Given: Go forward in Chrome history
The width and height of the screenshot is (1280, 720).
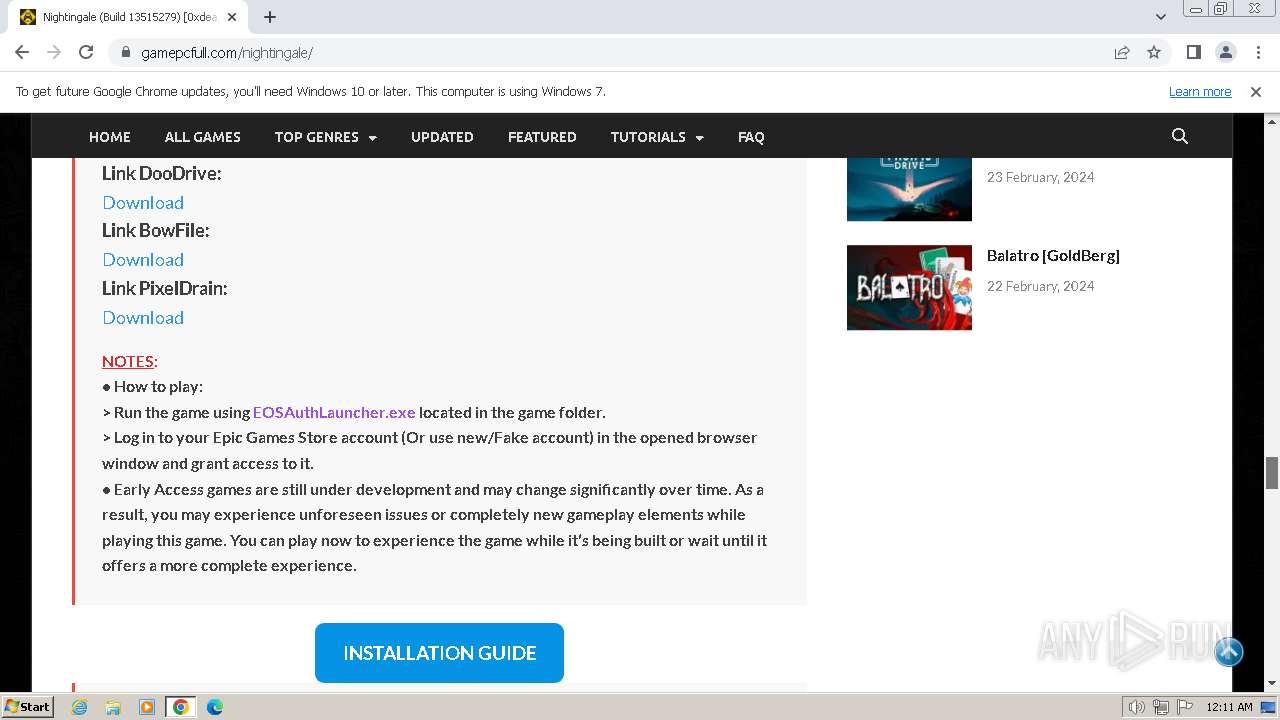Looking at the screenshot, I should pos(54,52).
